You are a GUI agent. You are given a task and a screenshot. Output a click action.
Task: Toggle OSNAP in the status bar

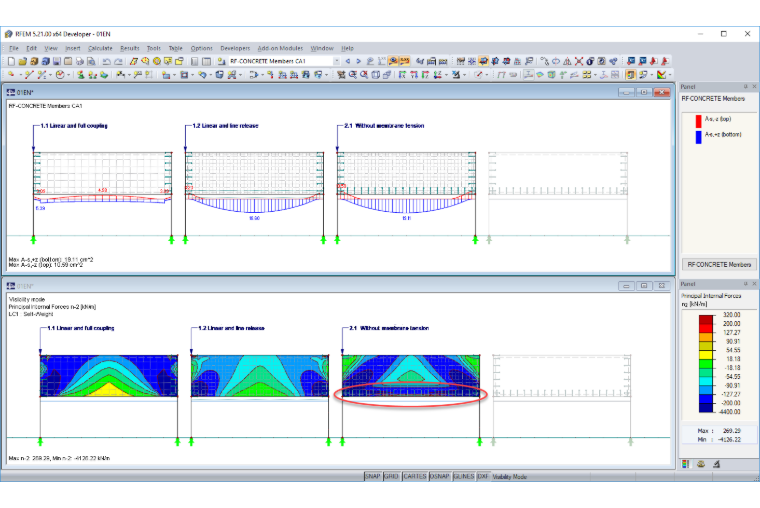coord(439,476)
